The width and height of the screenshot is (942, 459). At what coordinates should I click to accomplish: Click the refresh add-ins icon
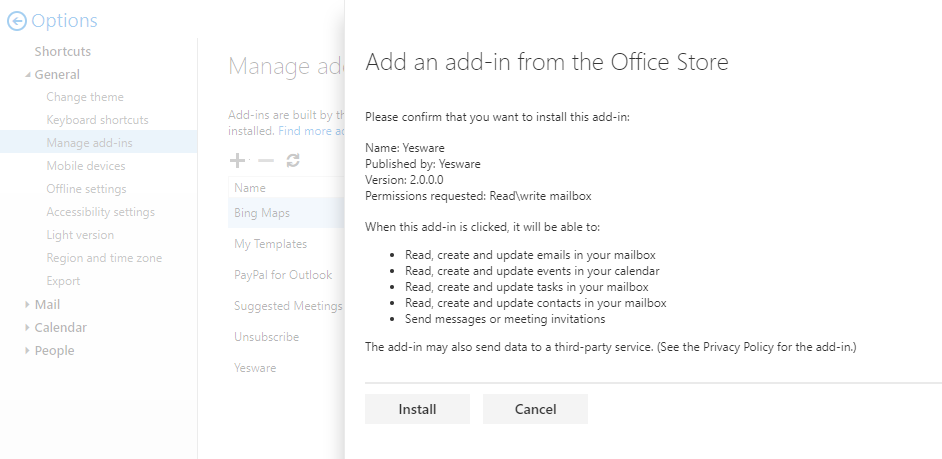coord(293,160)
